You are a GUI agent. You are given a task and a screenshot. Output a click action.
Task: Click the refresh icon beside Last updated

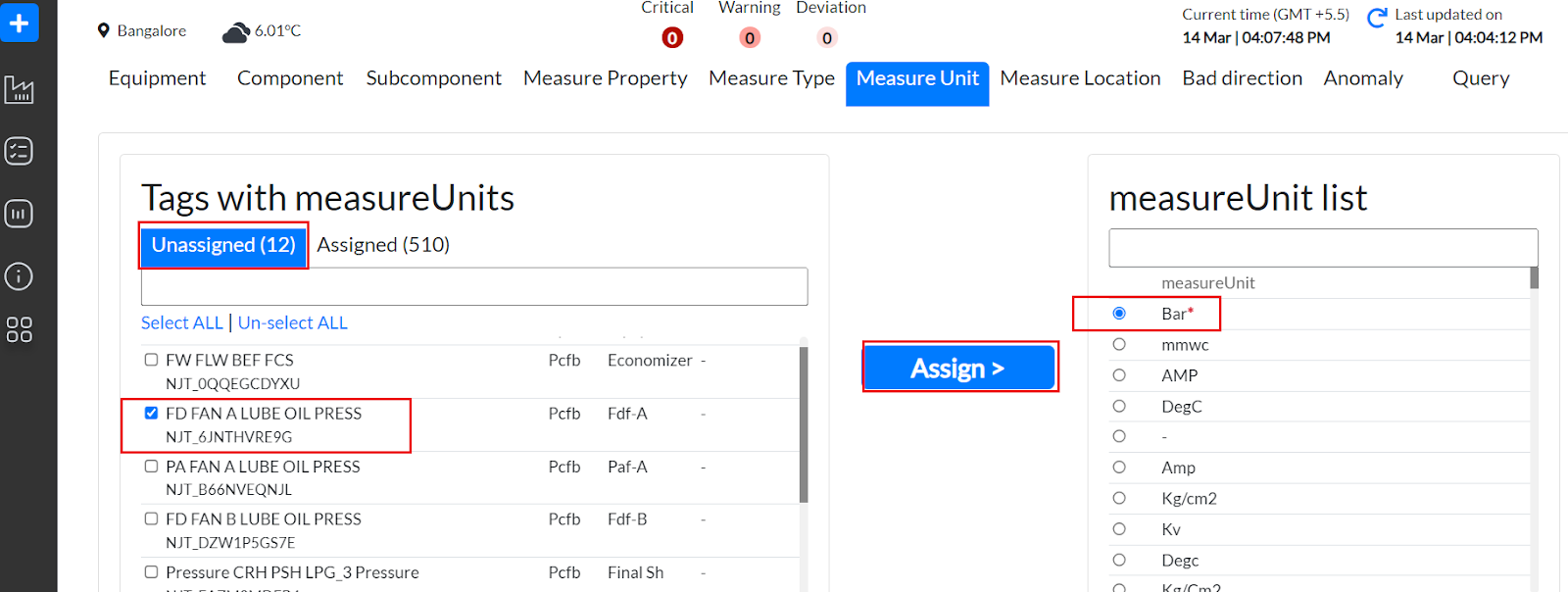1377,19
